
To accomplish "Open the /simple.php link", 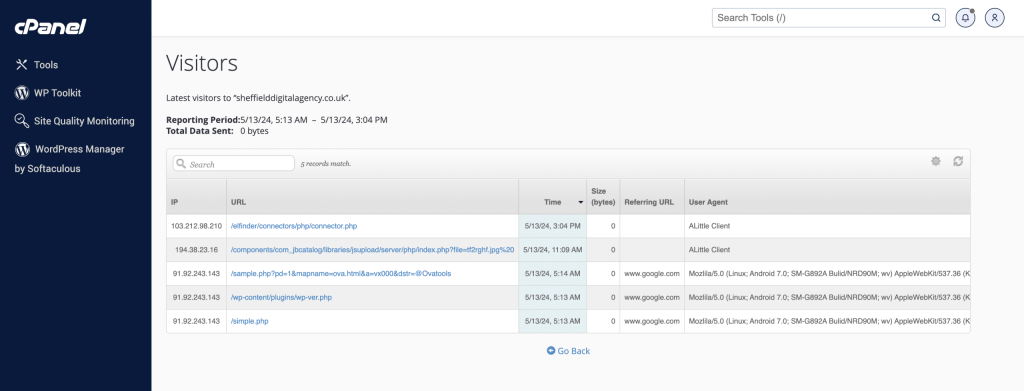I will pos(249,321).
